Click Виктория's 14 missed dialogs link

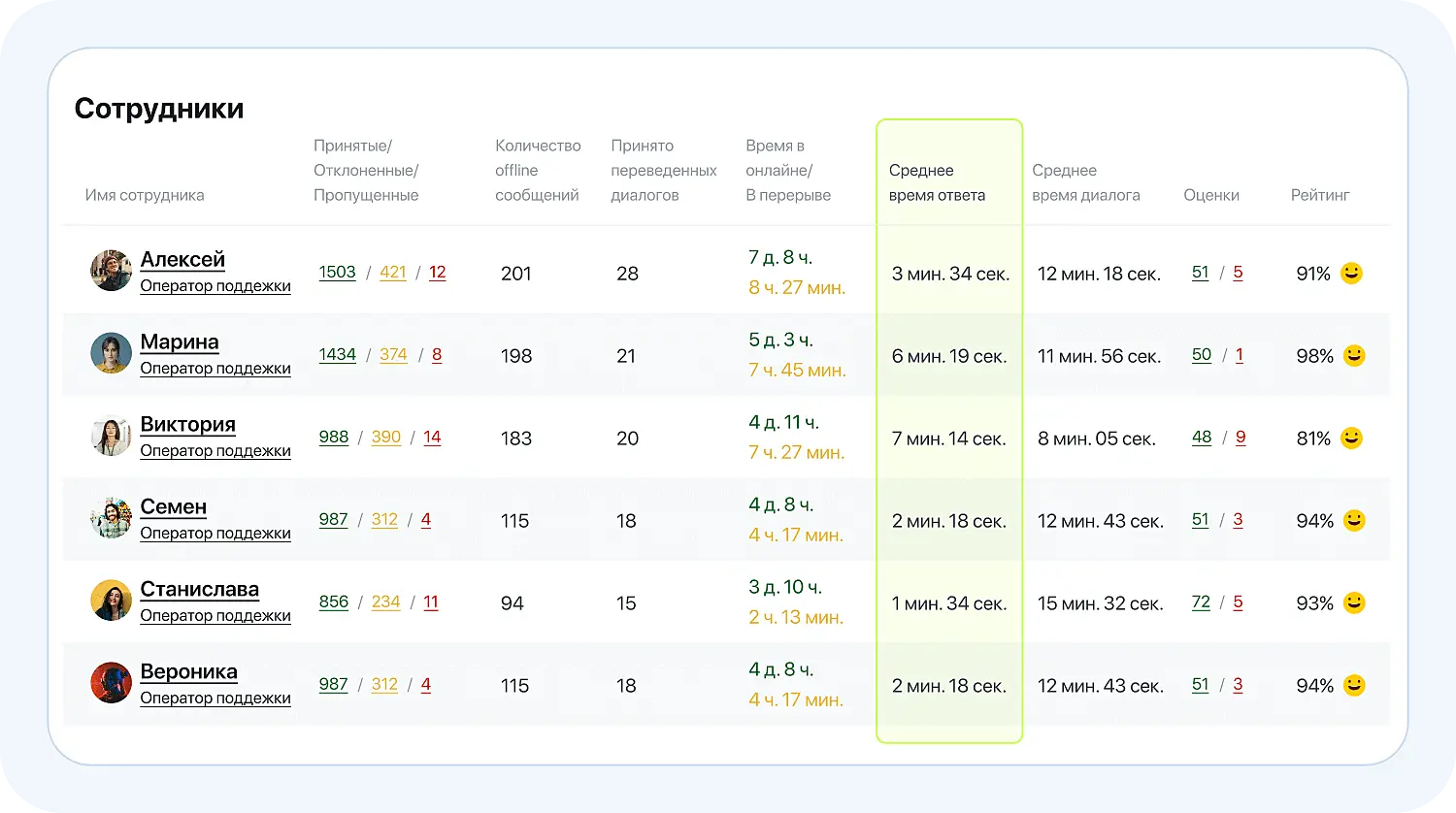pos(432,438)
